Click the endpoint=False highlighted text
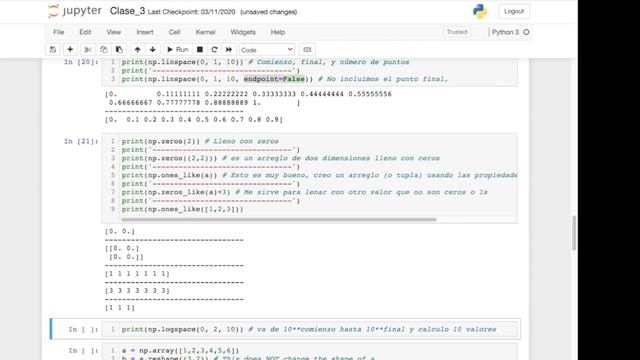The height and width of the screenshot is (360, 640). (x=274, y=79)
